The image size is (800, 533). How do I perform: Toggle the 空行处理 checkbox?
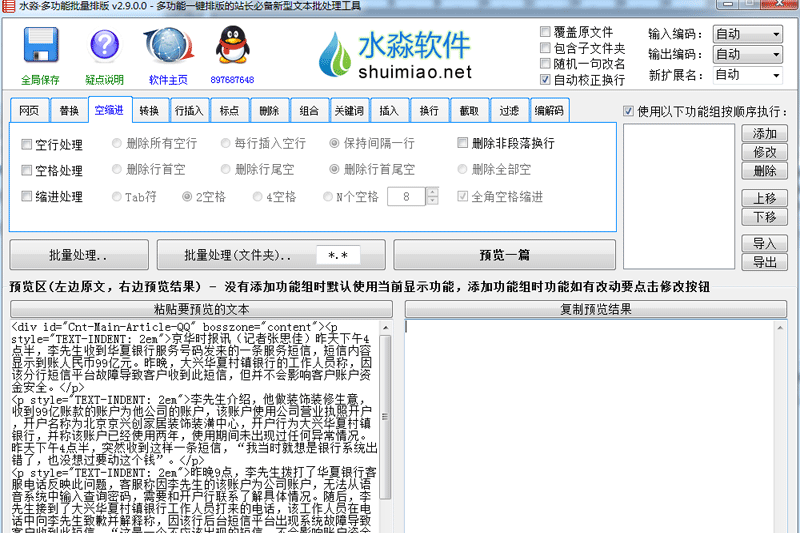coord(27,144)
